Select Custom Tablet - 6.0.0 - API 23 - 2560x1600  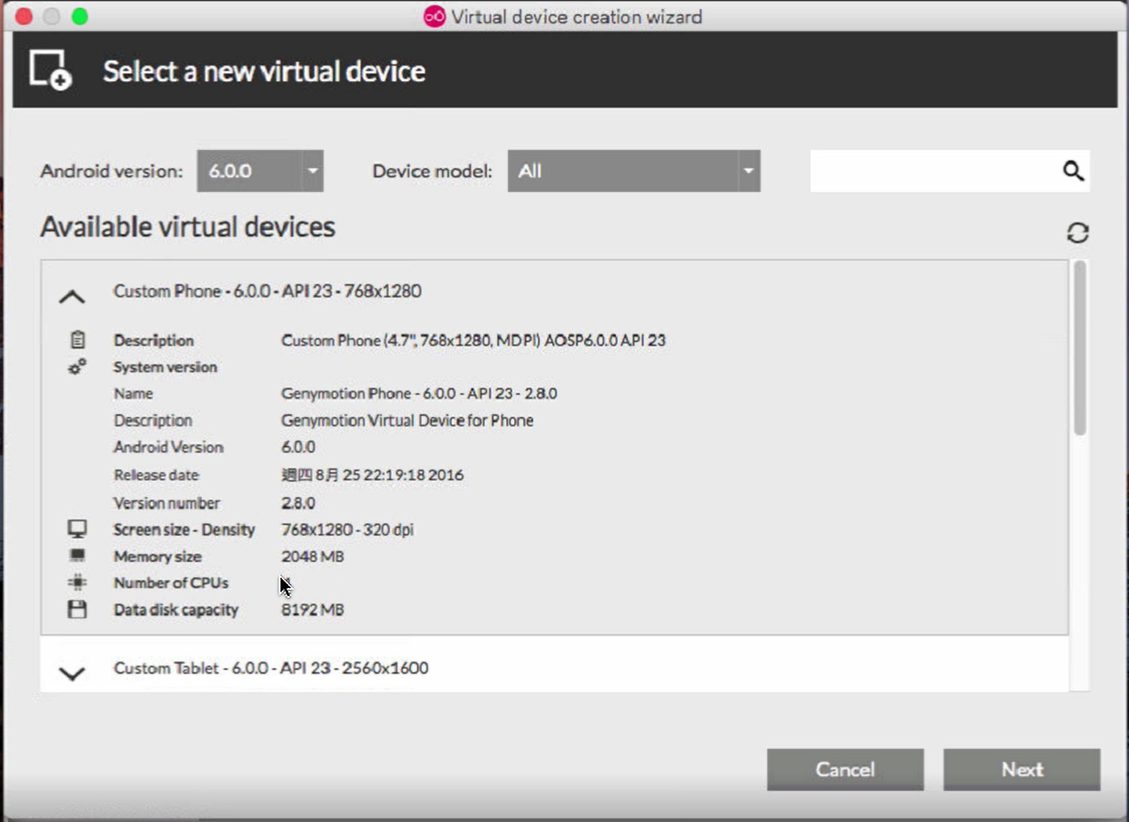271,668
